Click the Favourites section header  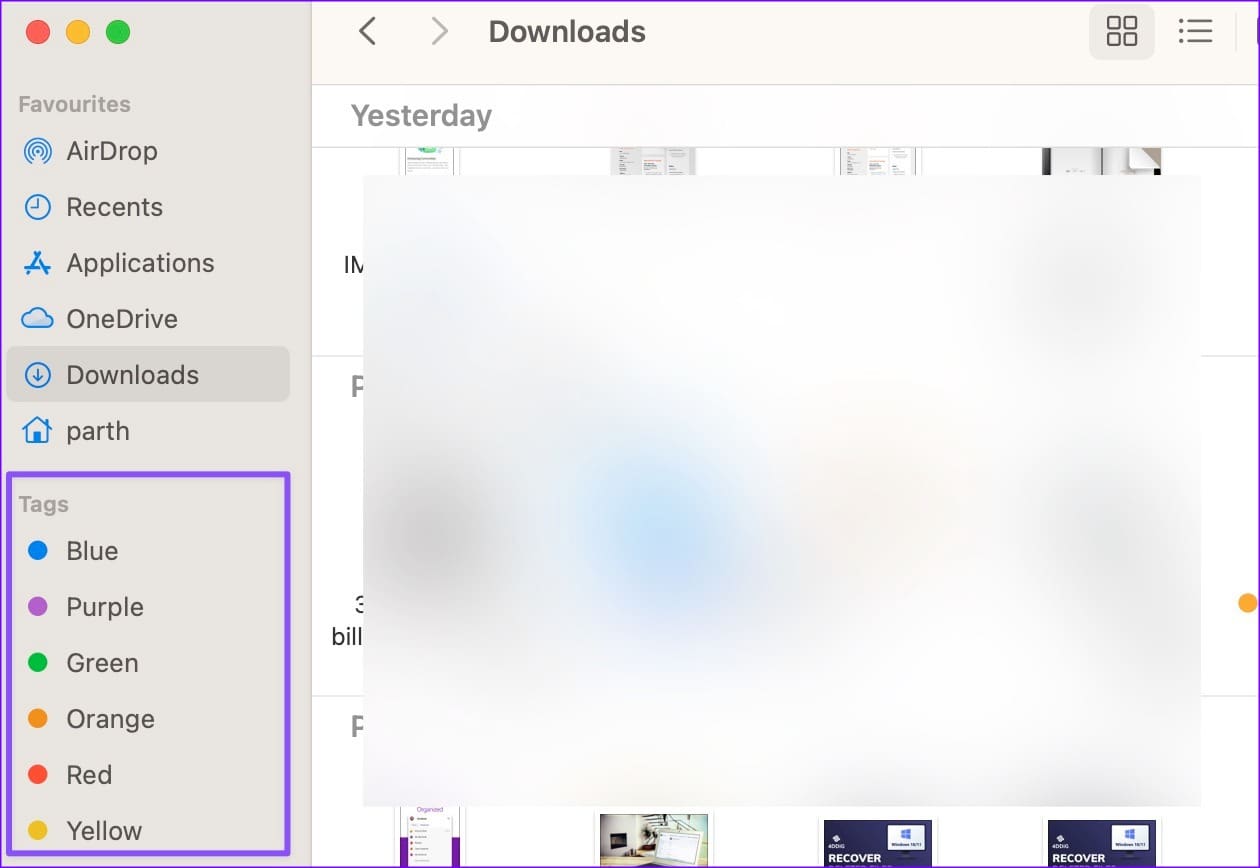pos(74,104)
